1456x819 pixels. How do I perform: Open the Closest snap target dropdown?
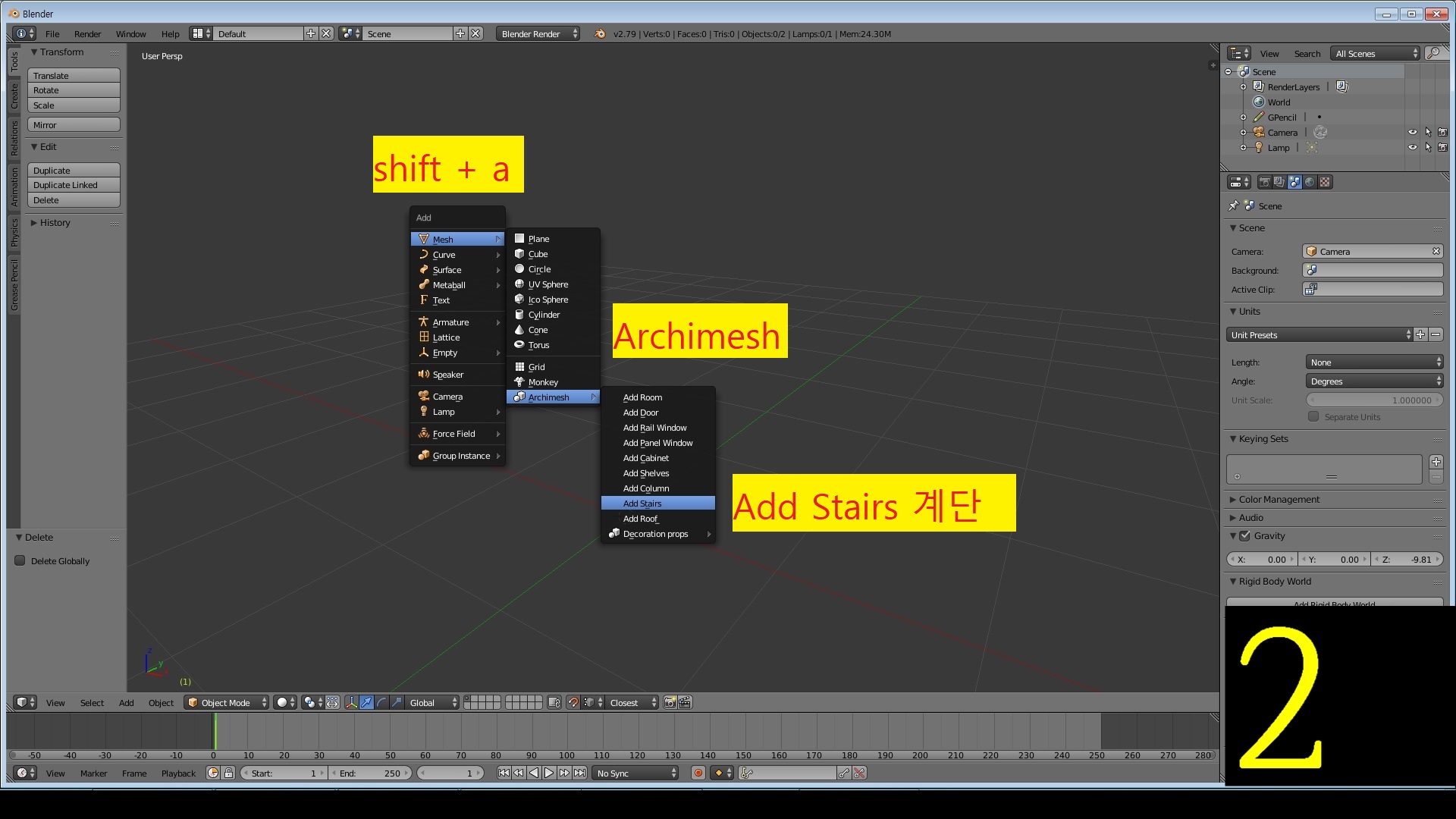tap(632, 702)
